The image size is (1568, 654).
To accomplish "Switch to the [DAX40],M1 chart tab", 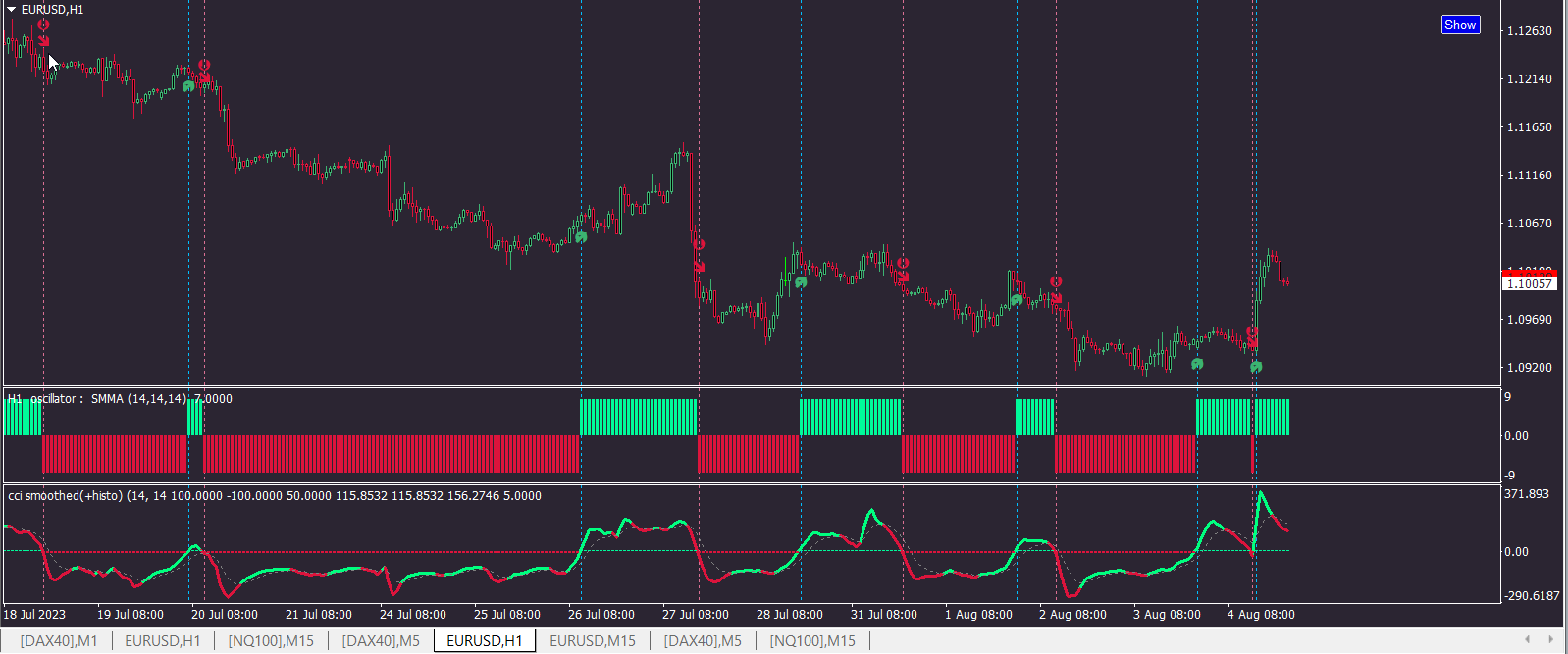I will (59, 640).
